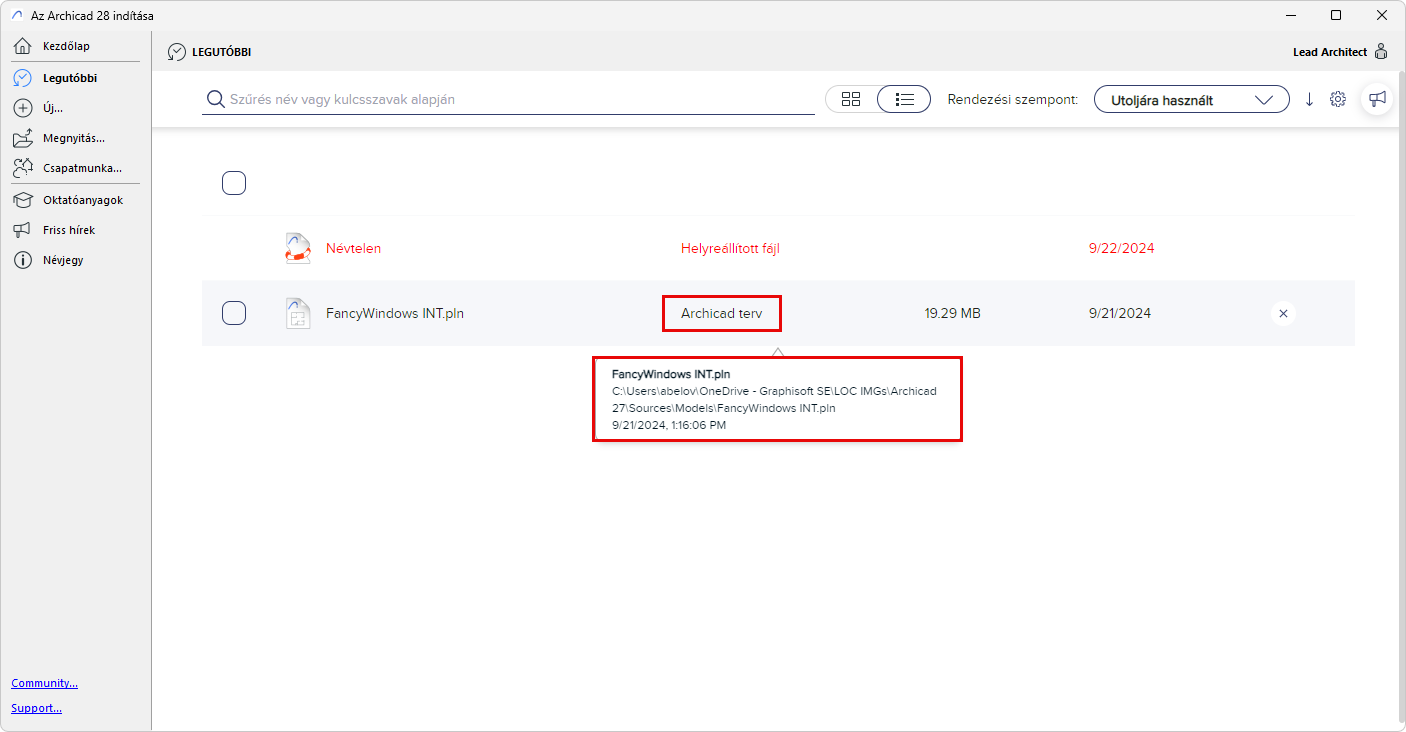Click the Lead Architect user label
Image resolution: width=1406 pixels, height=732 pixels.
pyautogui.click(x=1330, y=52)
